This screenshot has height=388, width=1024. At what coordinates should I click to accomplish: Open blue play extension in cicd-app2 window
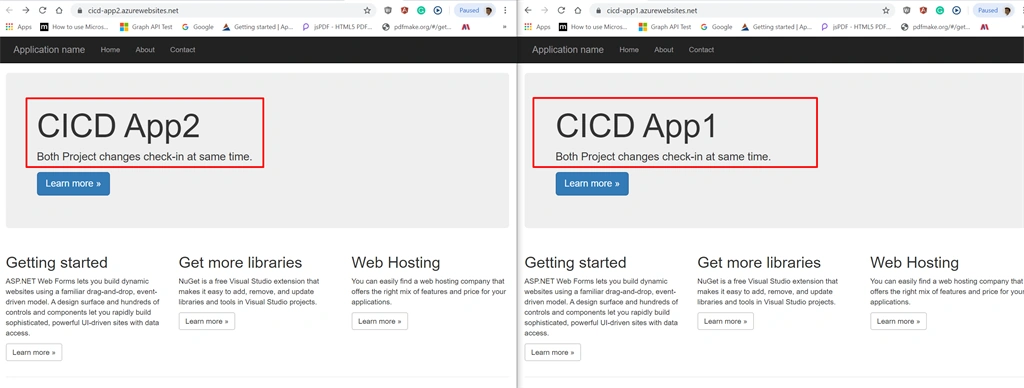pyautogui.click(x=438, y=10)
